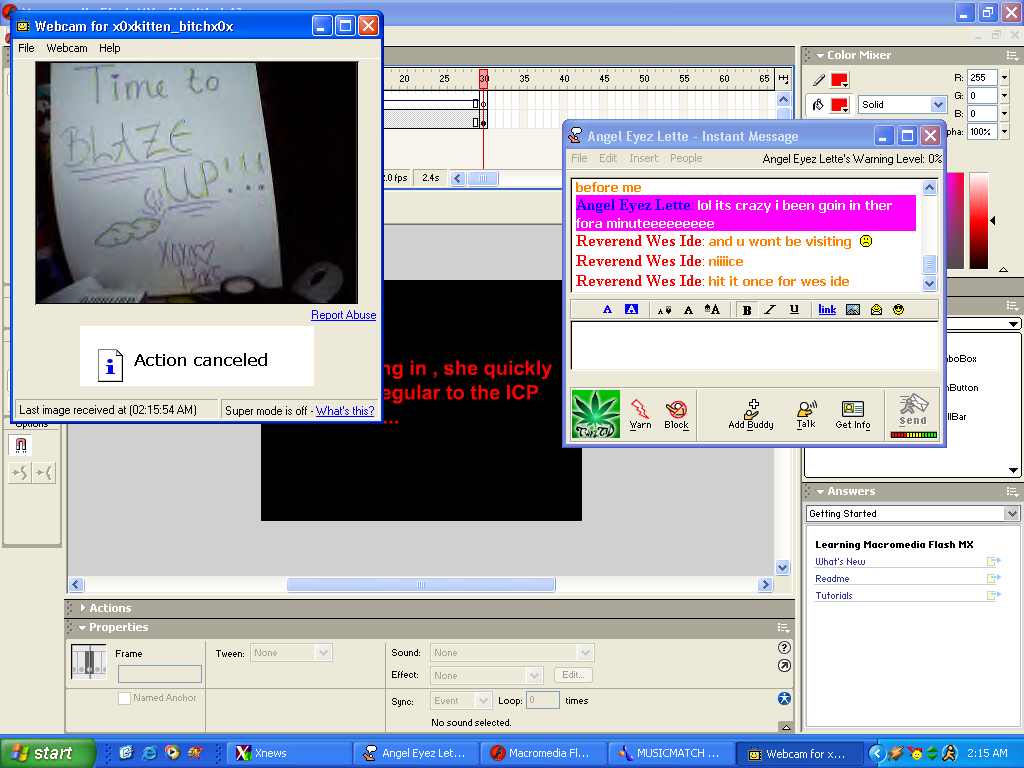
Task: Insert a smiley with the emoticon icon
Action: tap(898, 310)
